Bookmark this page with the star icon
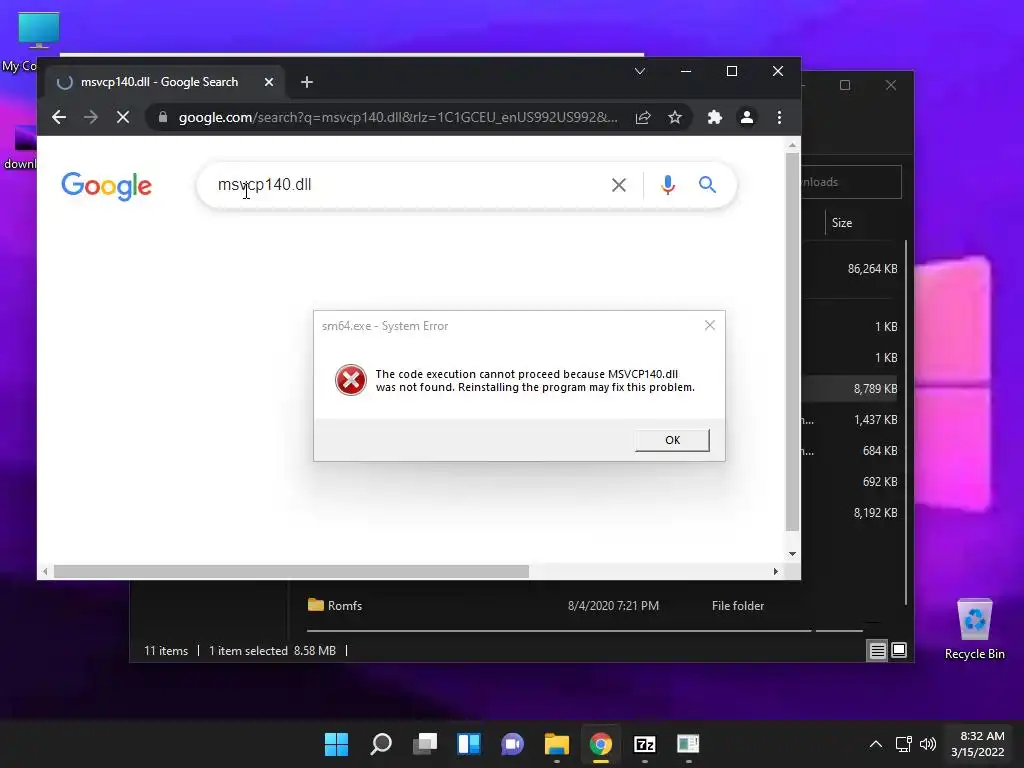 coord(675,118)
